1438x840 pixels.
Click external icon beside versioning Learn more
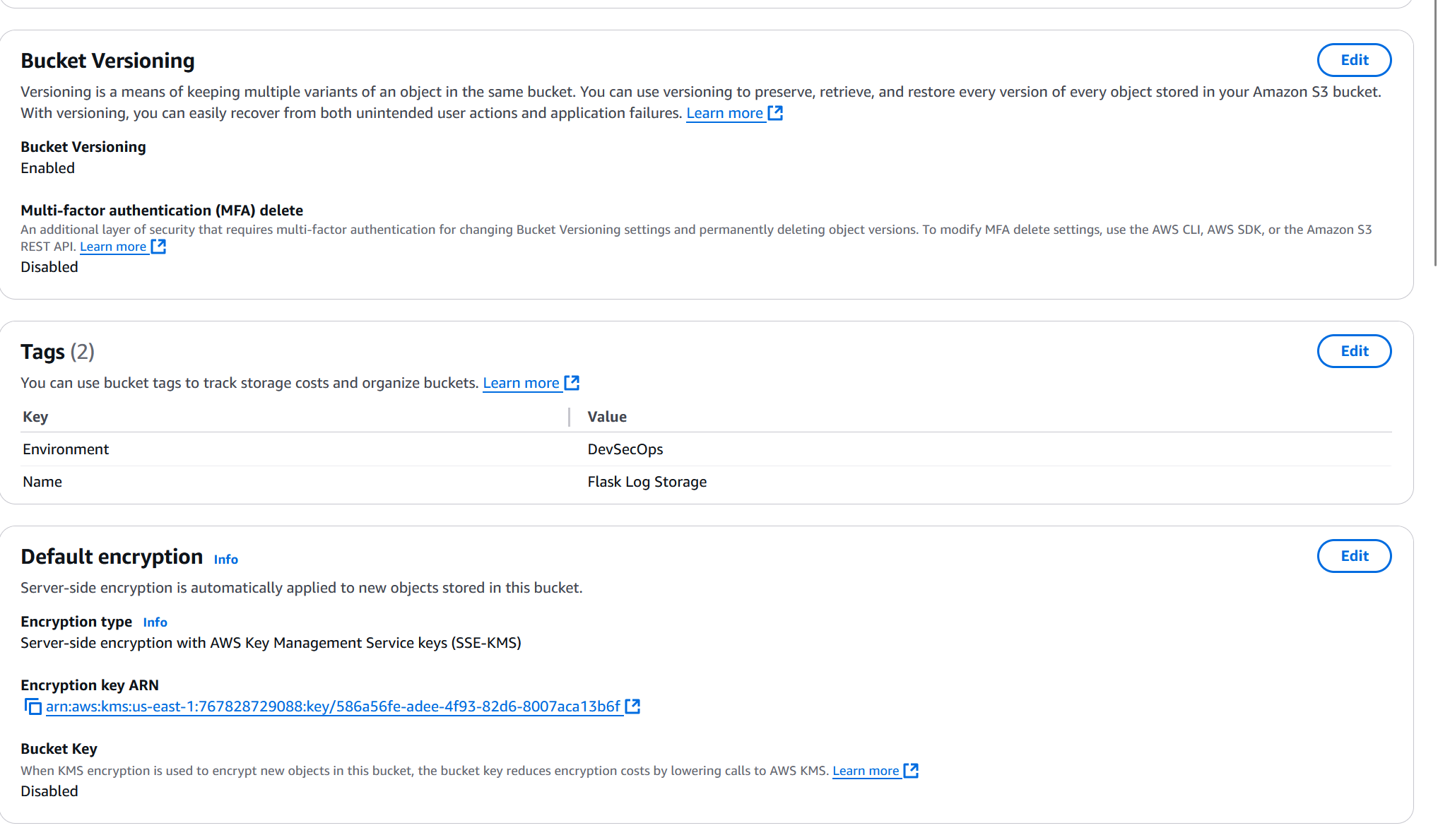(776, 113)
